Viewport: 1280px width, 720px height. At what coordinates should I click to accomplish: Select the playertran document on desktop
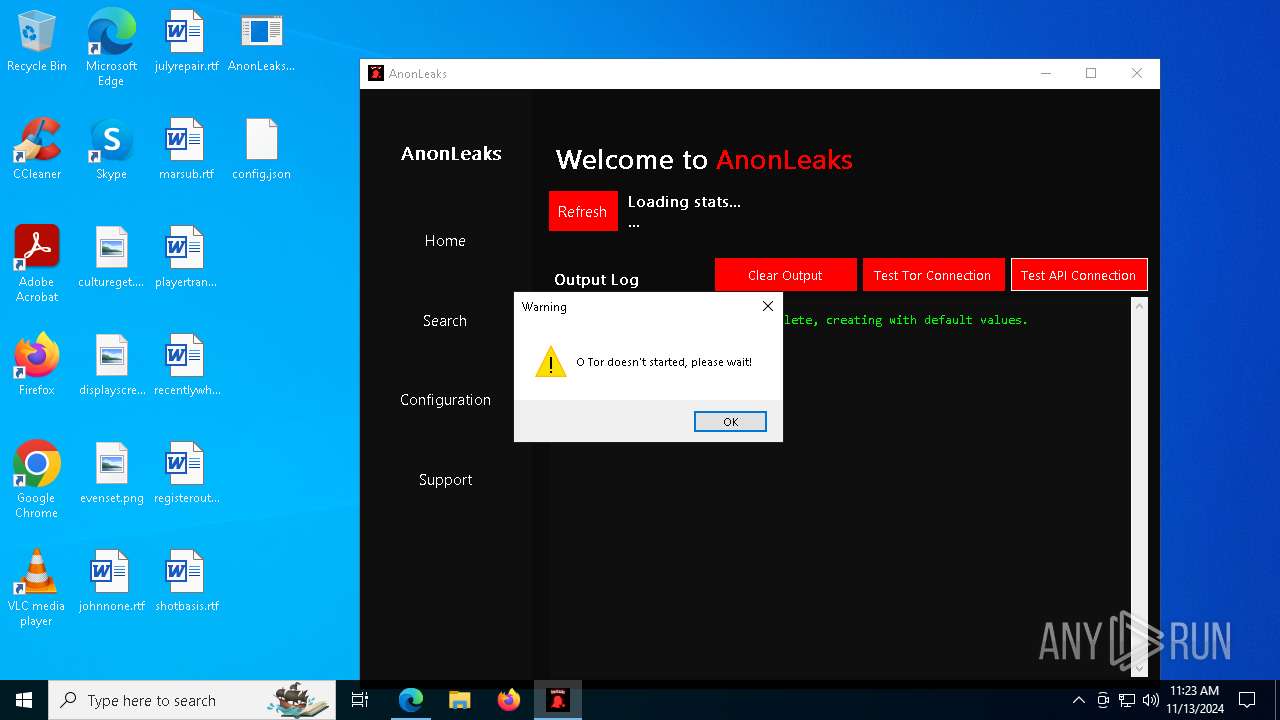coord(186,258)
